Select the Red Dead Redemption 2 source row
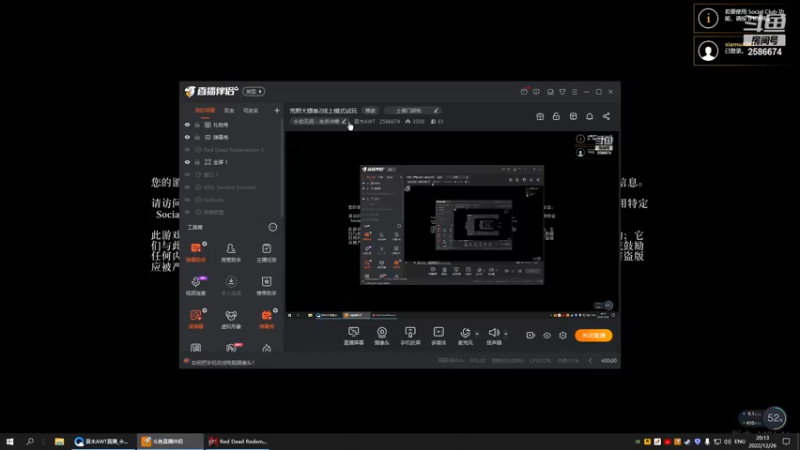 (x=232, y=150)
